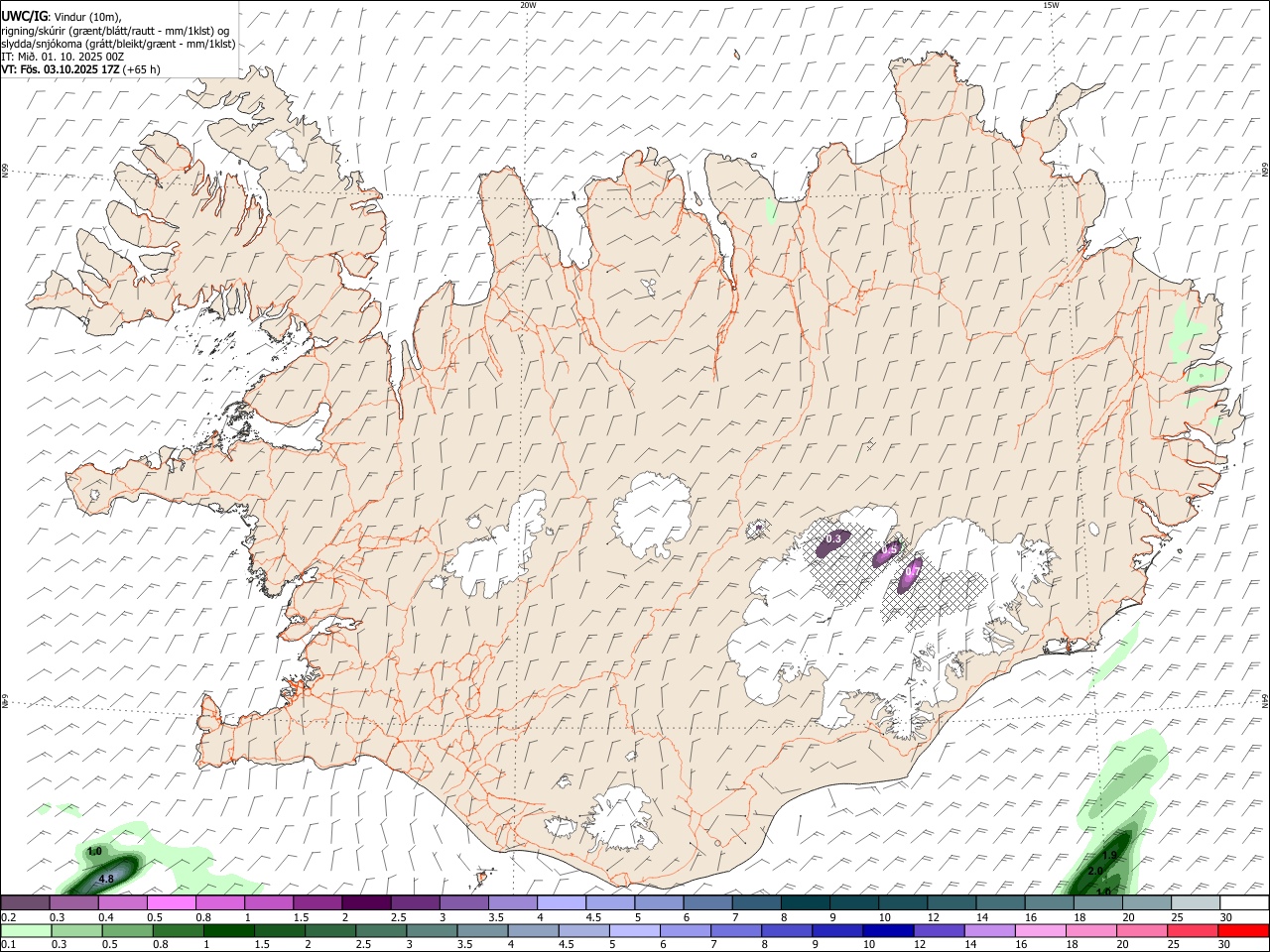Click the small green rain patch on the north coast

[x=771, y=210]
